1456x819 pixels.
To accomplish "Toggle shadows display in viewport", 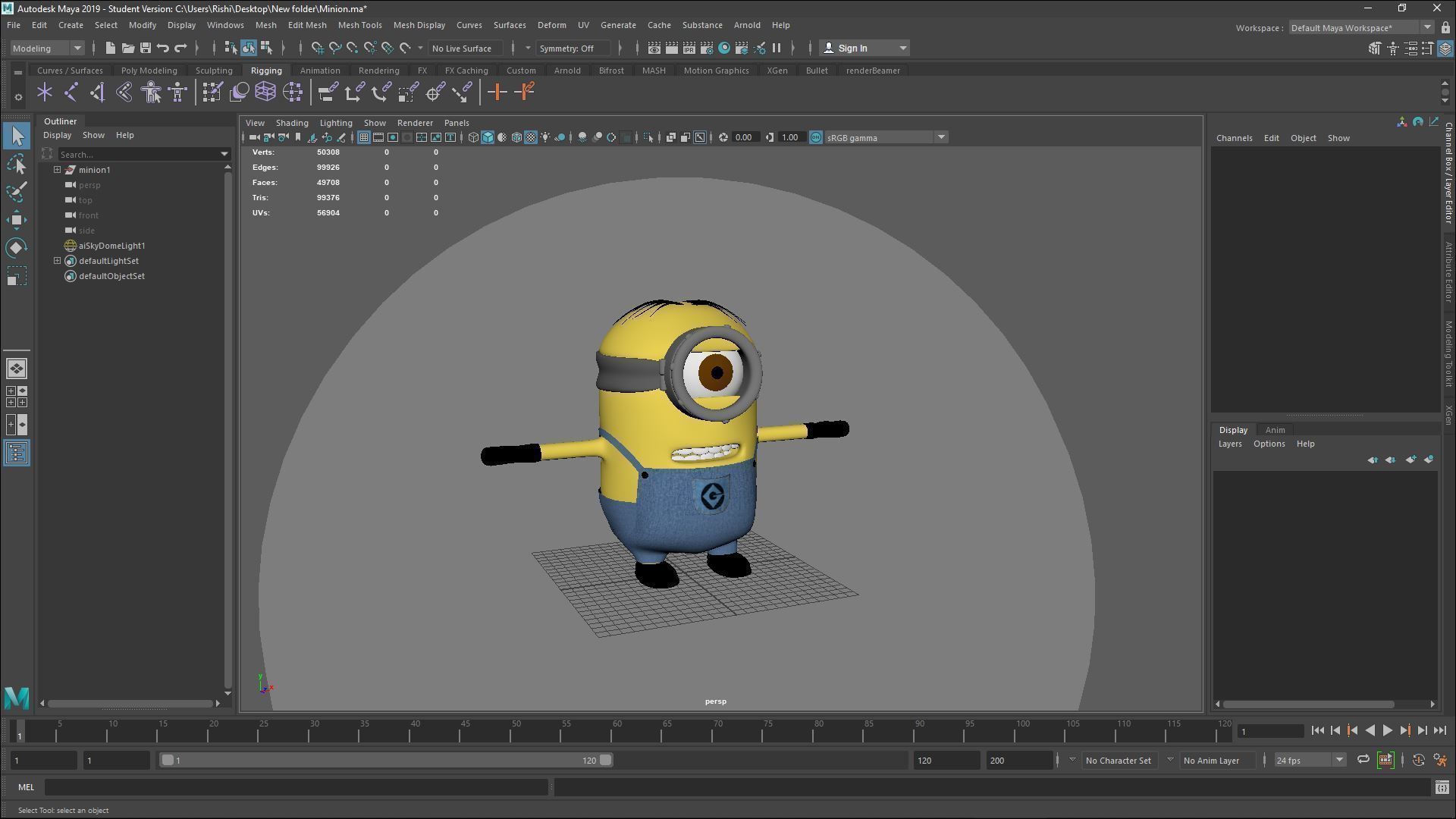I will [x=560, y=138].
